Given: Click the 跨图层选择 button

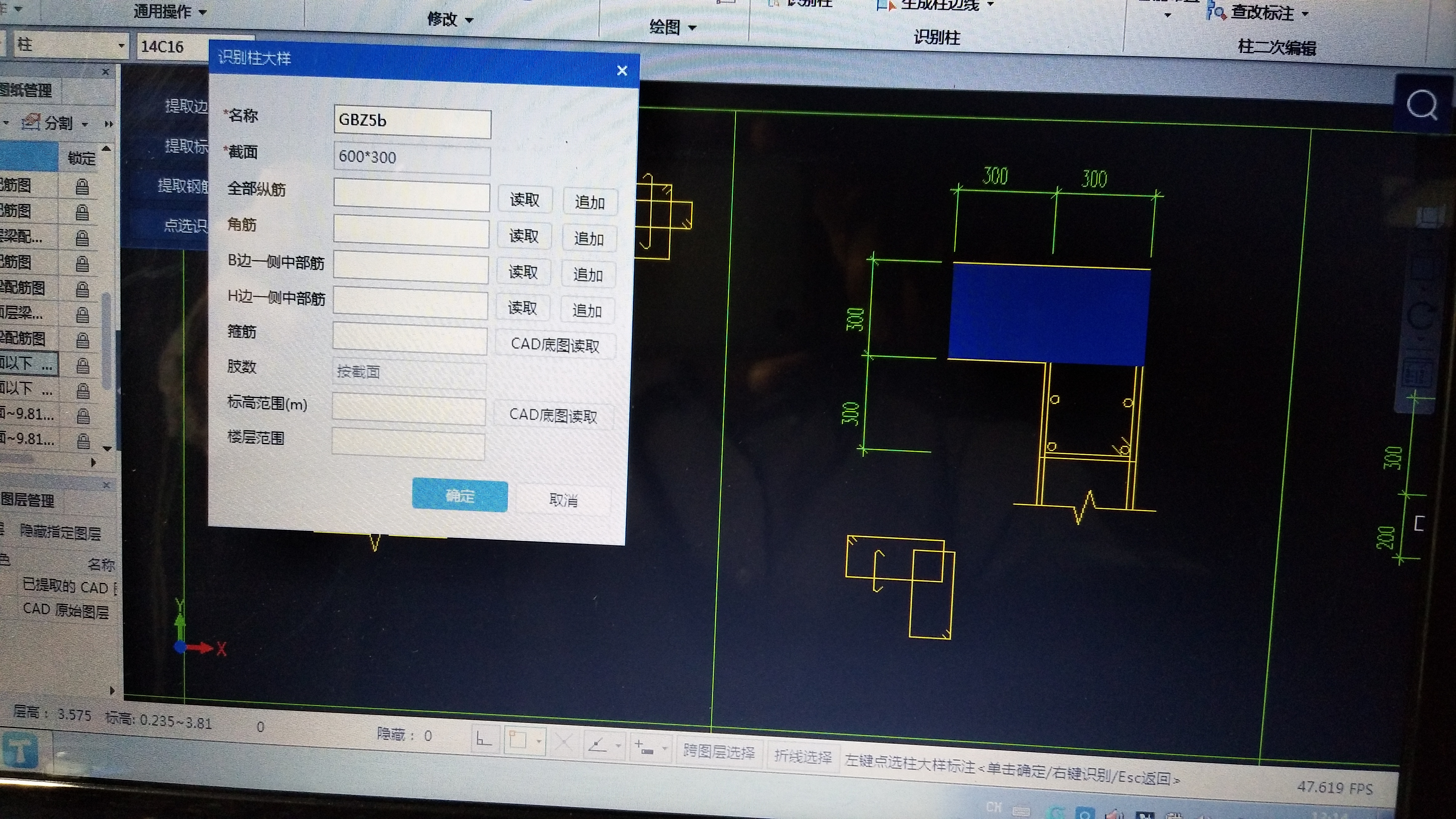Looking at the screenshot, I should tap(719, 752).
